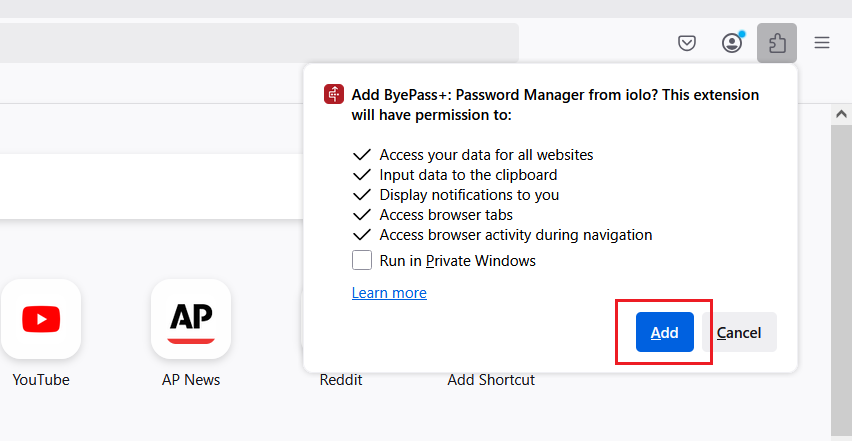The image size is (852, 441).
Task: Focus the browser address bar
Action: click(x=259, y=43)
